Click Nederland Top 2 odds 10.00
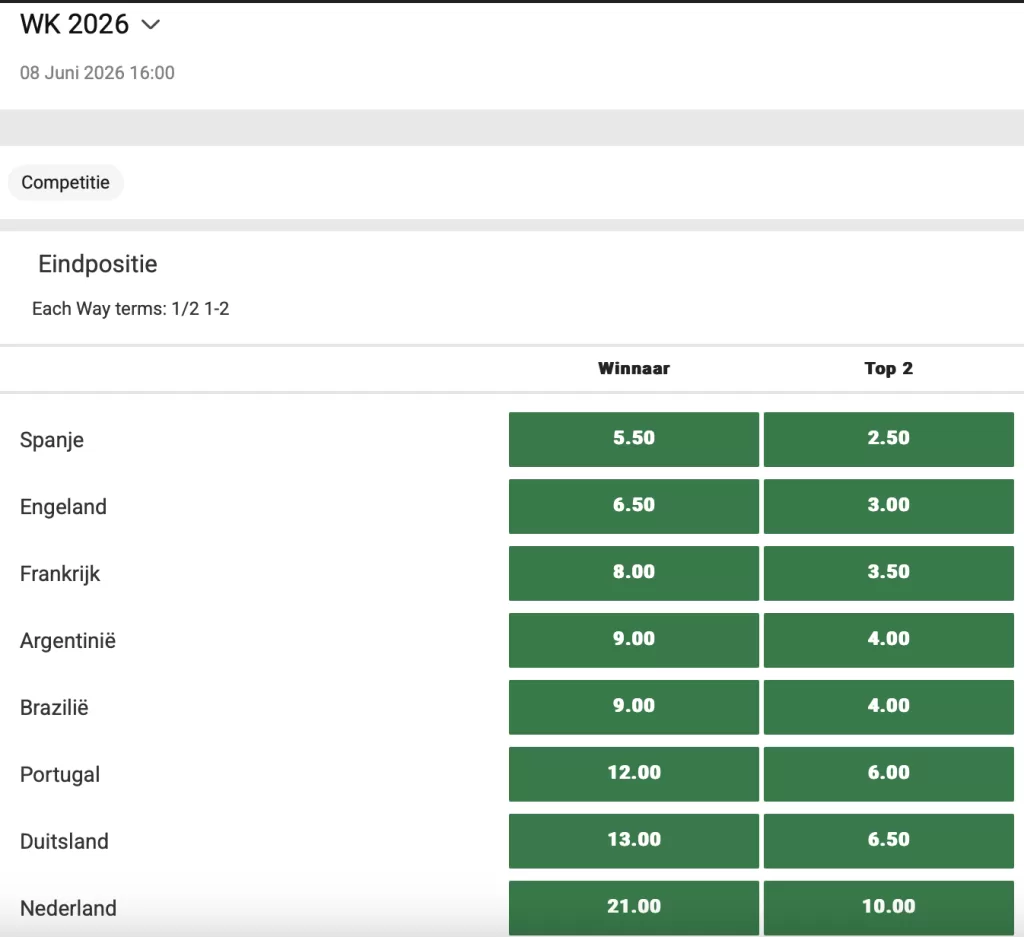 click(x=888, y=907)
